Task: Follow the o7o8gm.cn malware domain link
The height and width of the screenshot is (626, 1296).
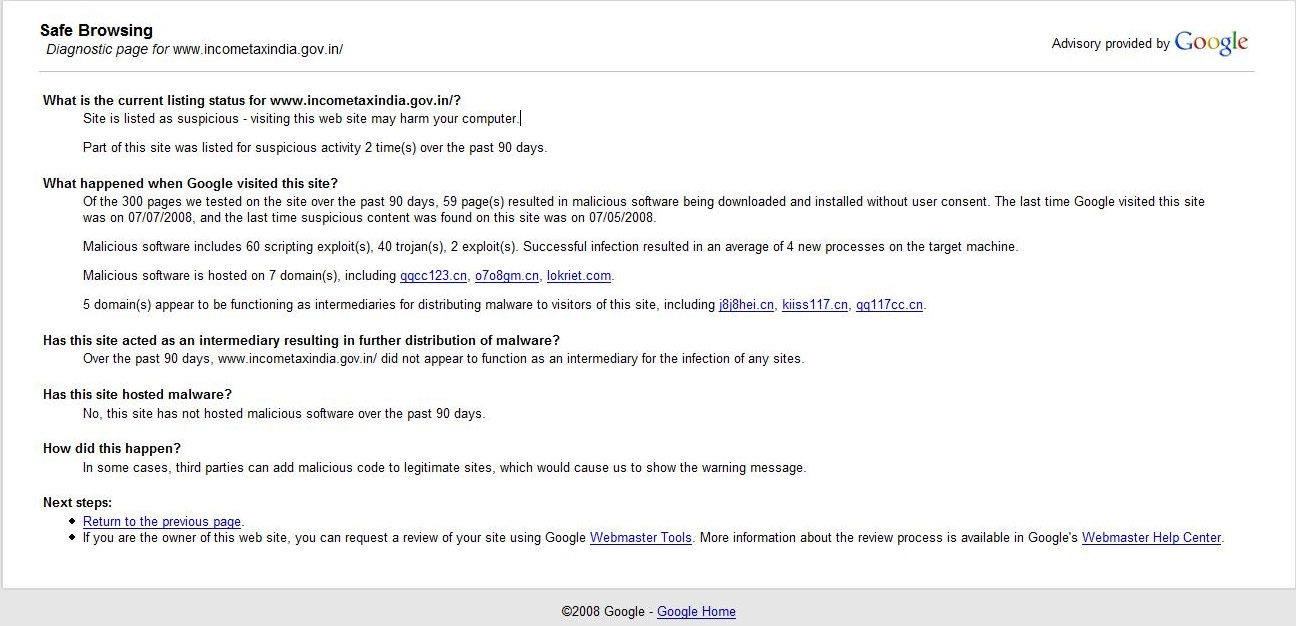Action: click(506, 276)
